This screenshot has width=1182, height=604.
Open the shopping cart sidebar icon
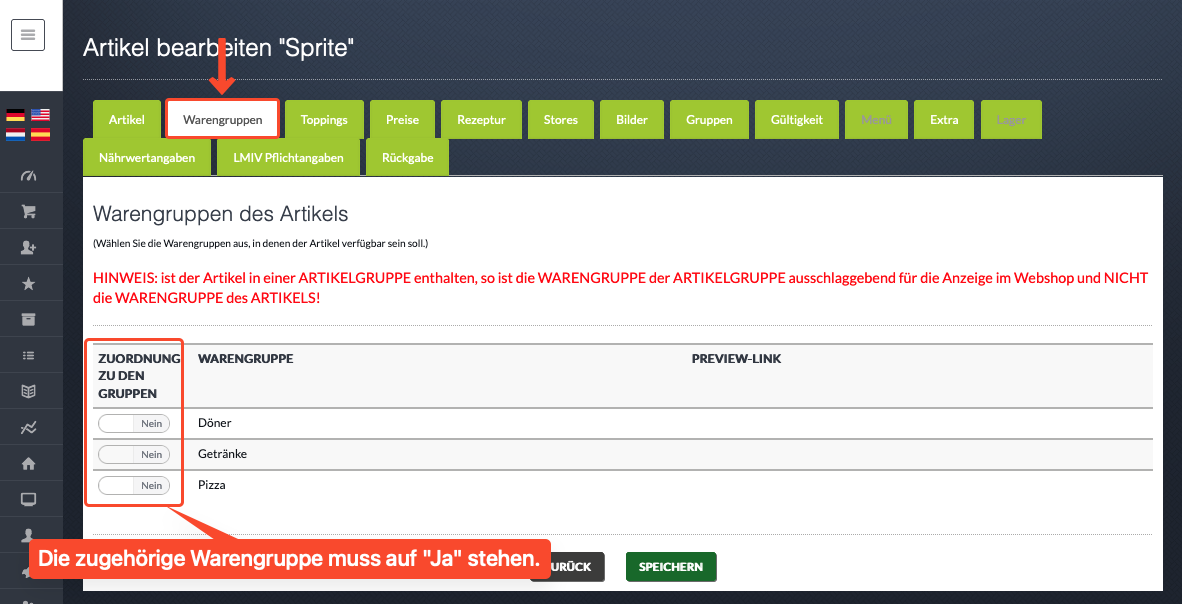(29, 212)
